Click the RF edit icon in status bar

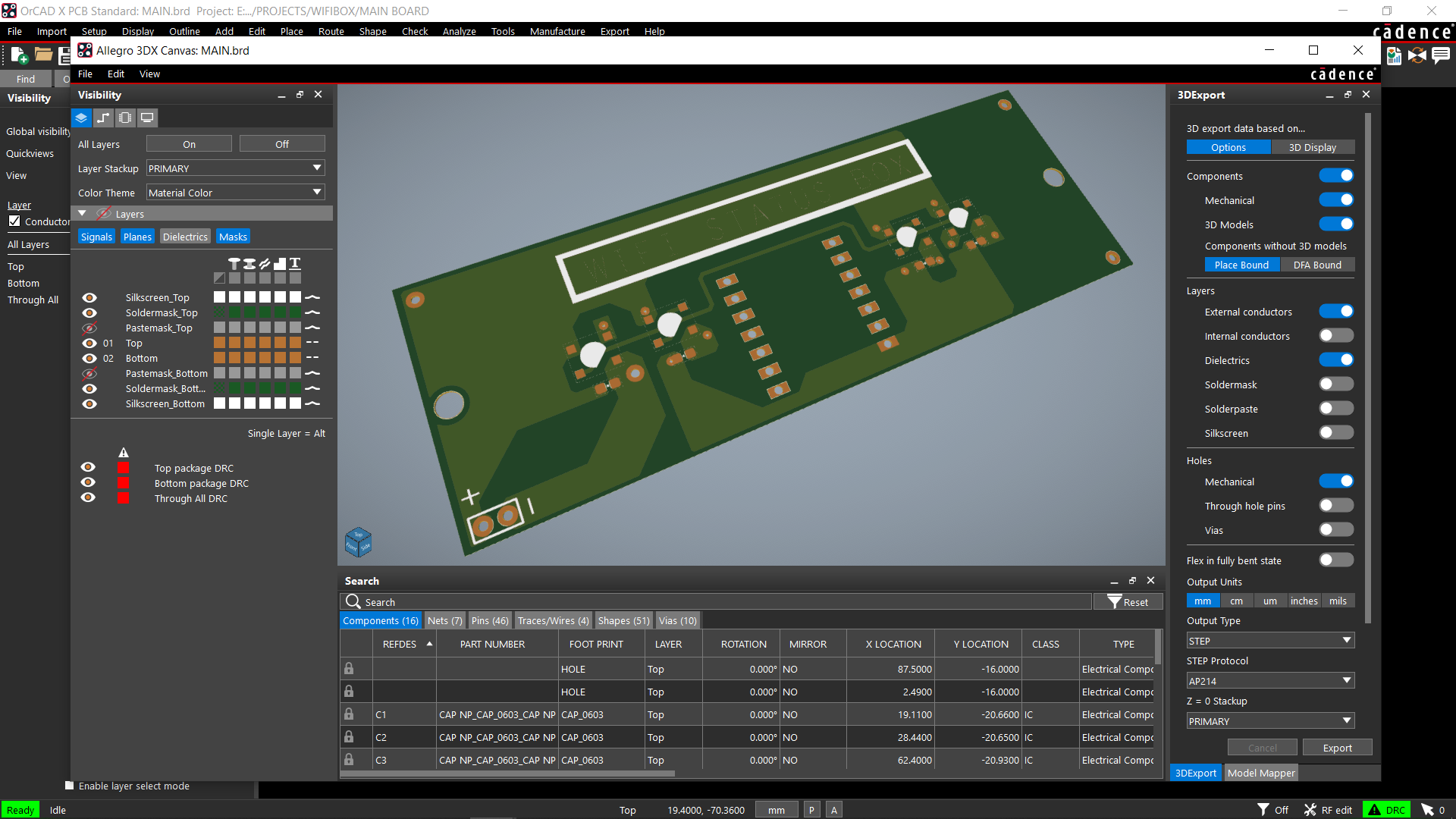1310,809
